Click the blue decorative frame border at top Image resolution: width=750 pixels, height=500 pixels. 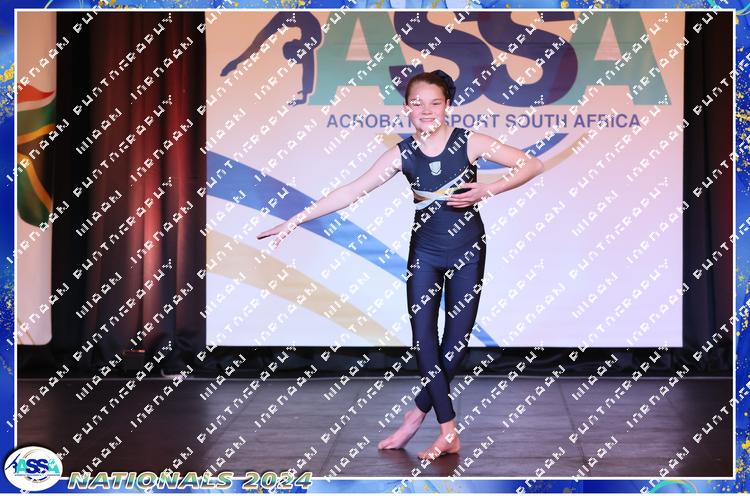click(x=375, y=5)
